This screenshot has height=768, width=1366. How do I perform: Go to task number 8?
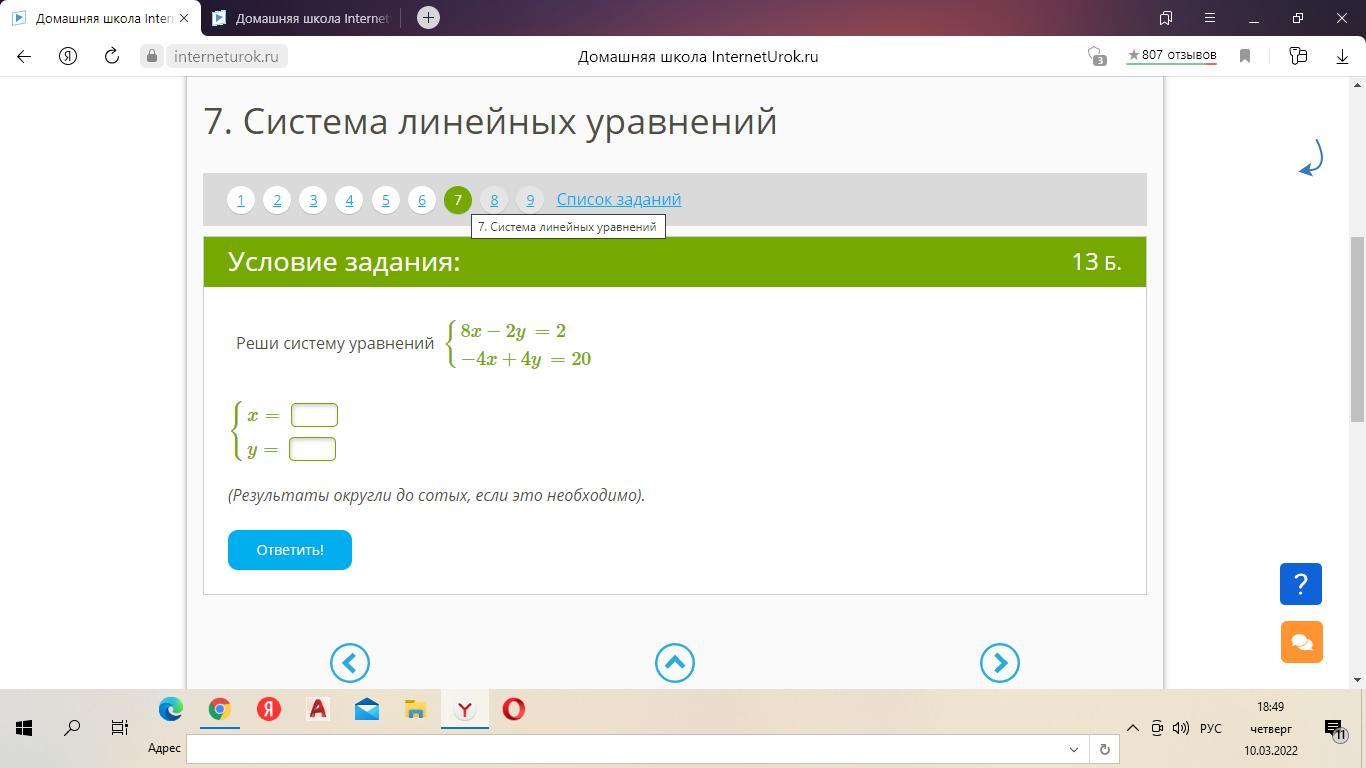494,200
